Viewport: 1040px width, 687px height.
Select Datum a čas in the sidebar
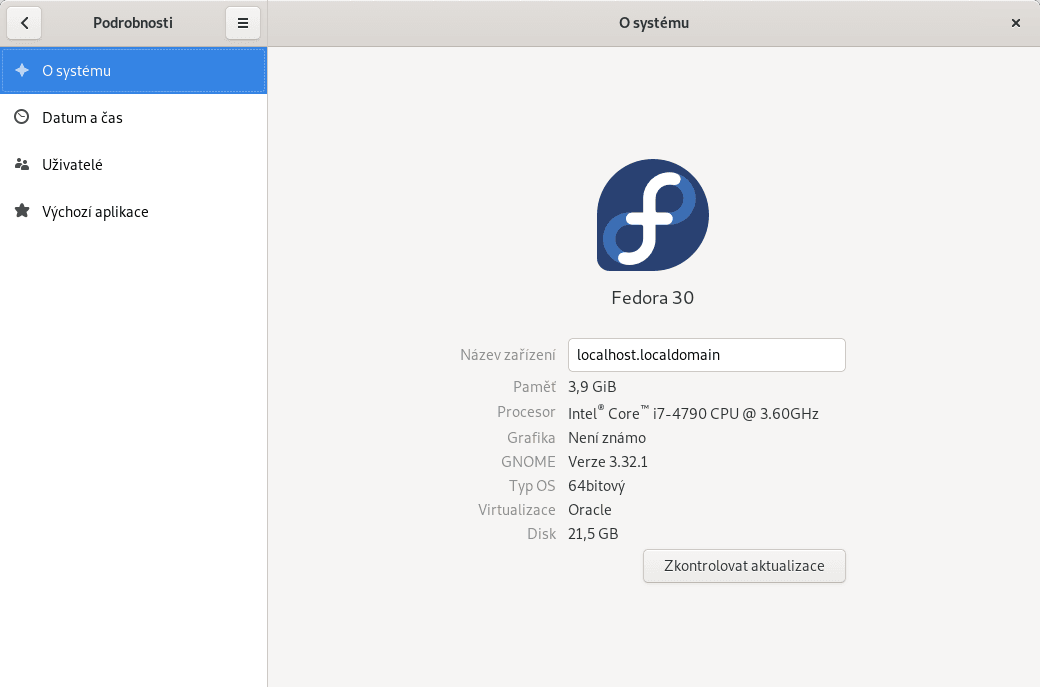click(x=81, y=117)
